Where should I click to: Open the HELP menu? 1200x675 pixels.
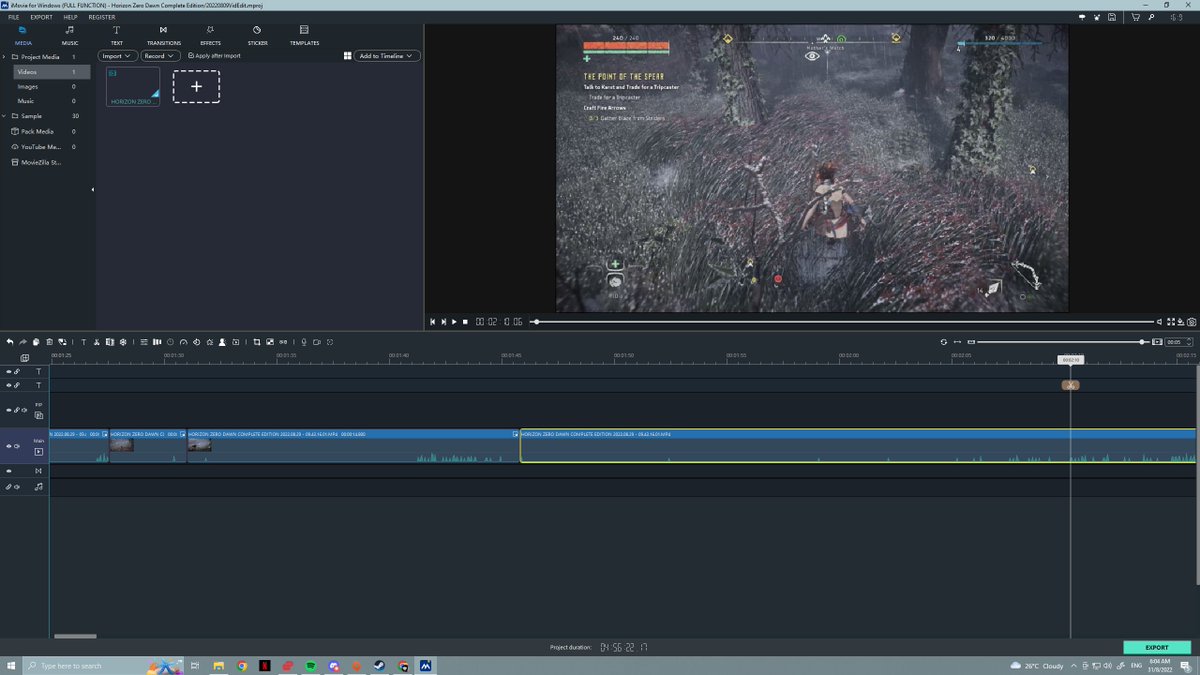point(70,17)
